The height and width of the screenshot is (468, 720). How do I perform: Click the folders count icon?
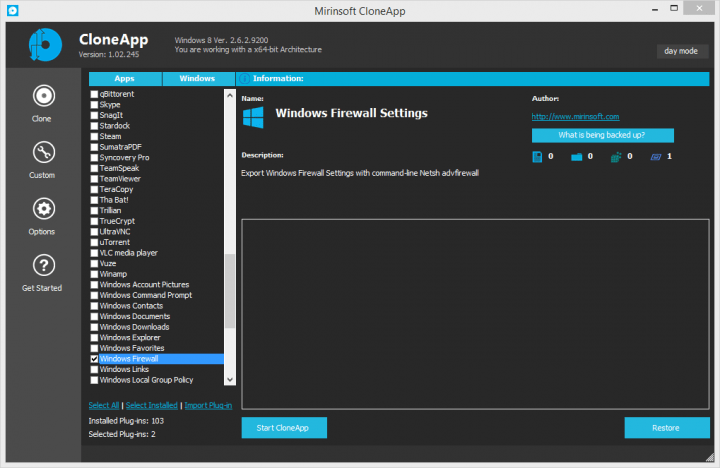point(576,157)
